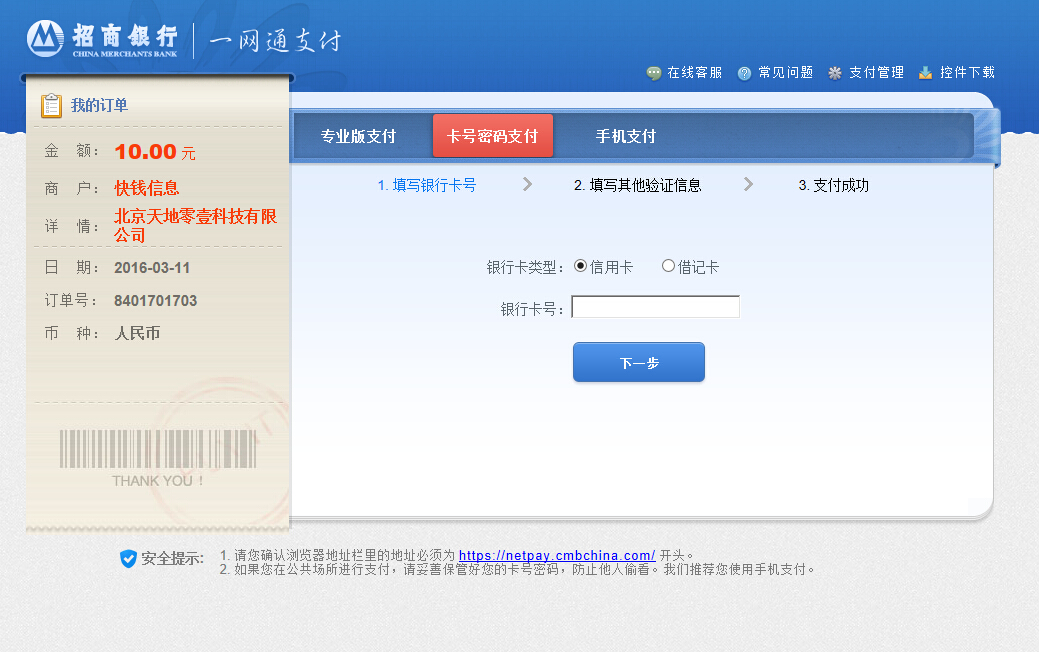Click the 安全提示 label

click(172, 559)
